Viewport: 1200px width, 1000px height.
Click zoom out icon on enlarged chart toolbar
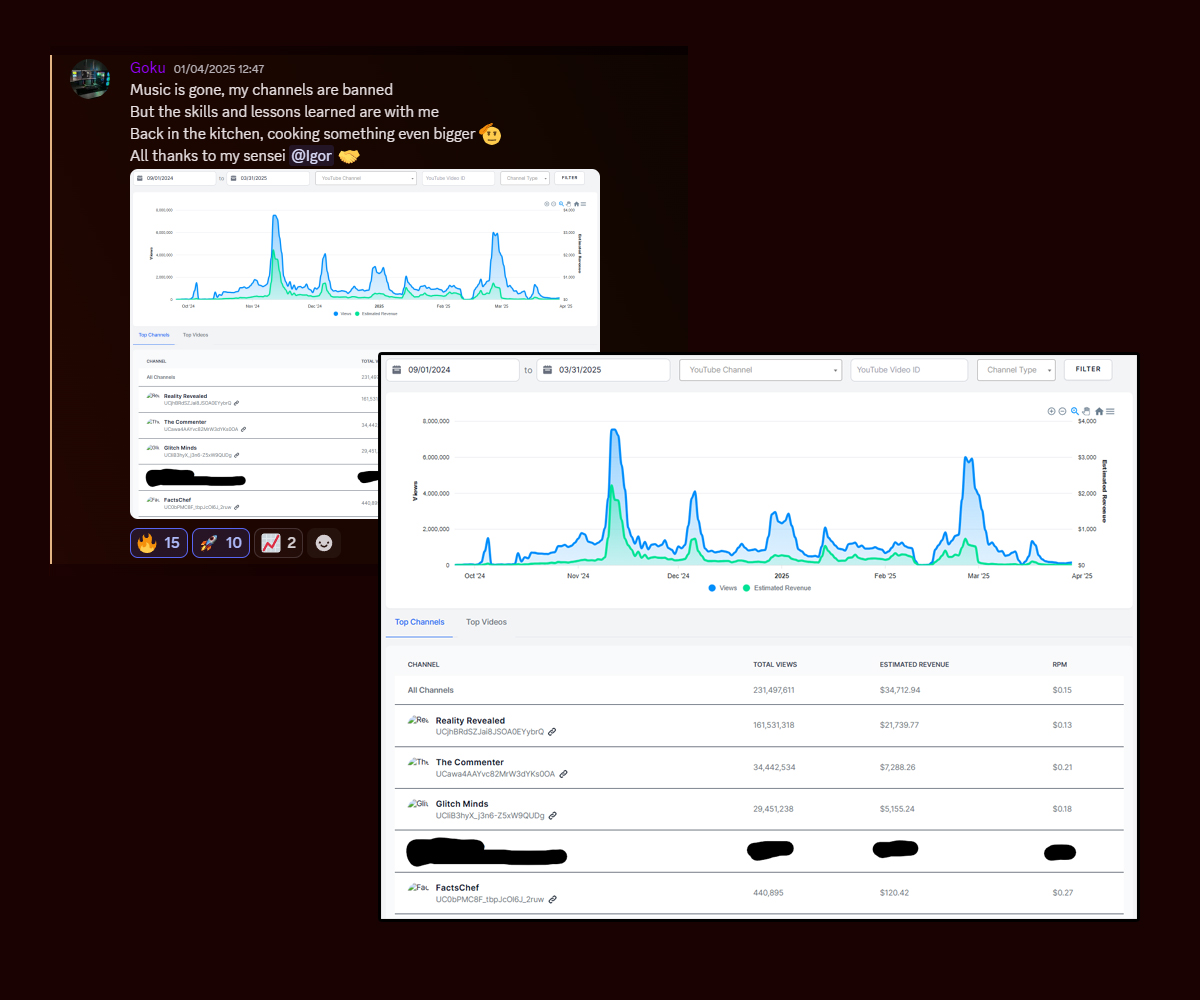coord(1062,411)
